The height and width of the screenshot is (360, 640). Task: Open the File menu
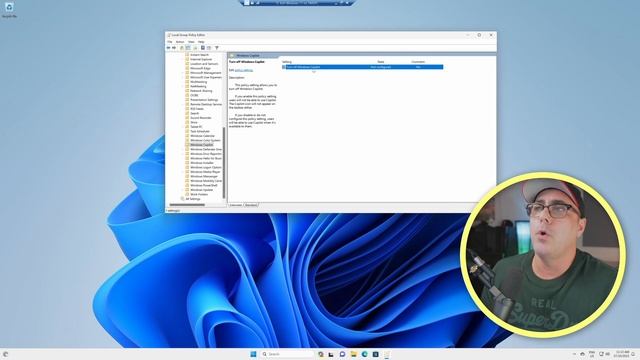pos(169,42)
